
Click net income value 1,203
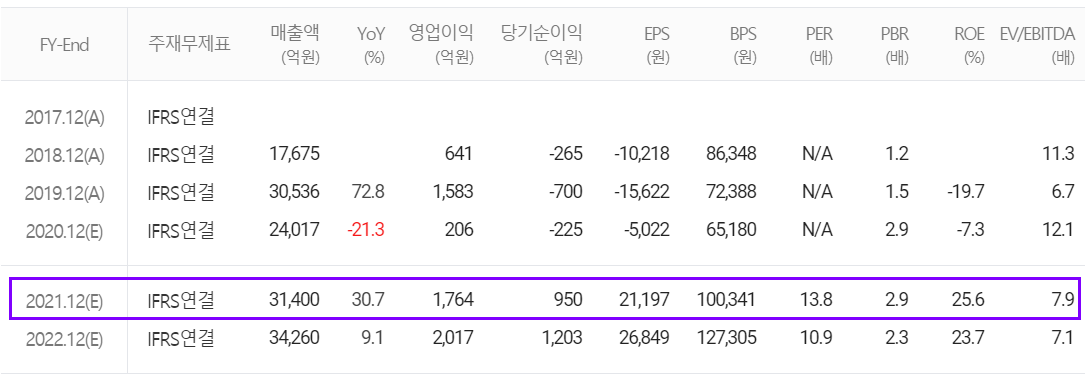563,338
